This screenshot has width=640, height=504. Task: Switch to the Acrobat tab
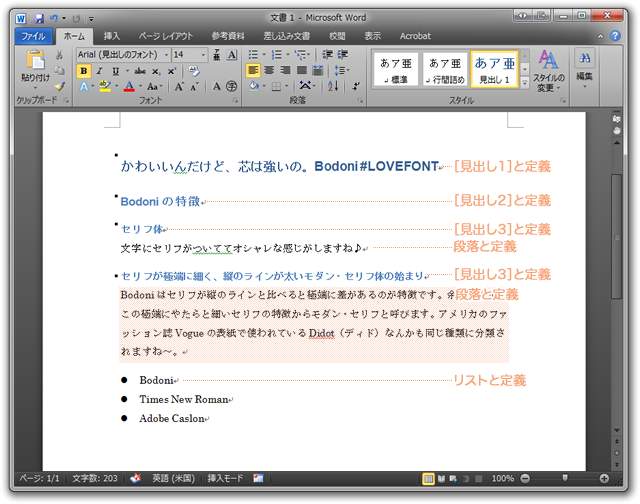click(415, 36)
